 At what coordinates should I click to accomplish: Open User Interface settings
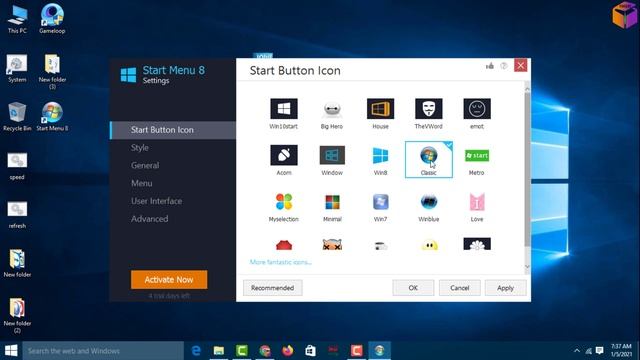point(156,201)
